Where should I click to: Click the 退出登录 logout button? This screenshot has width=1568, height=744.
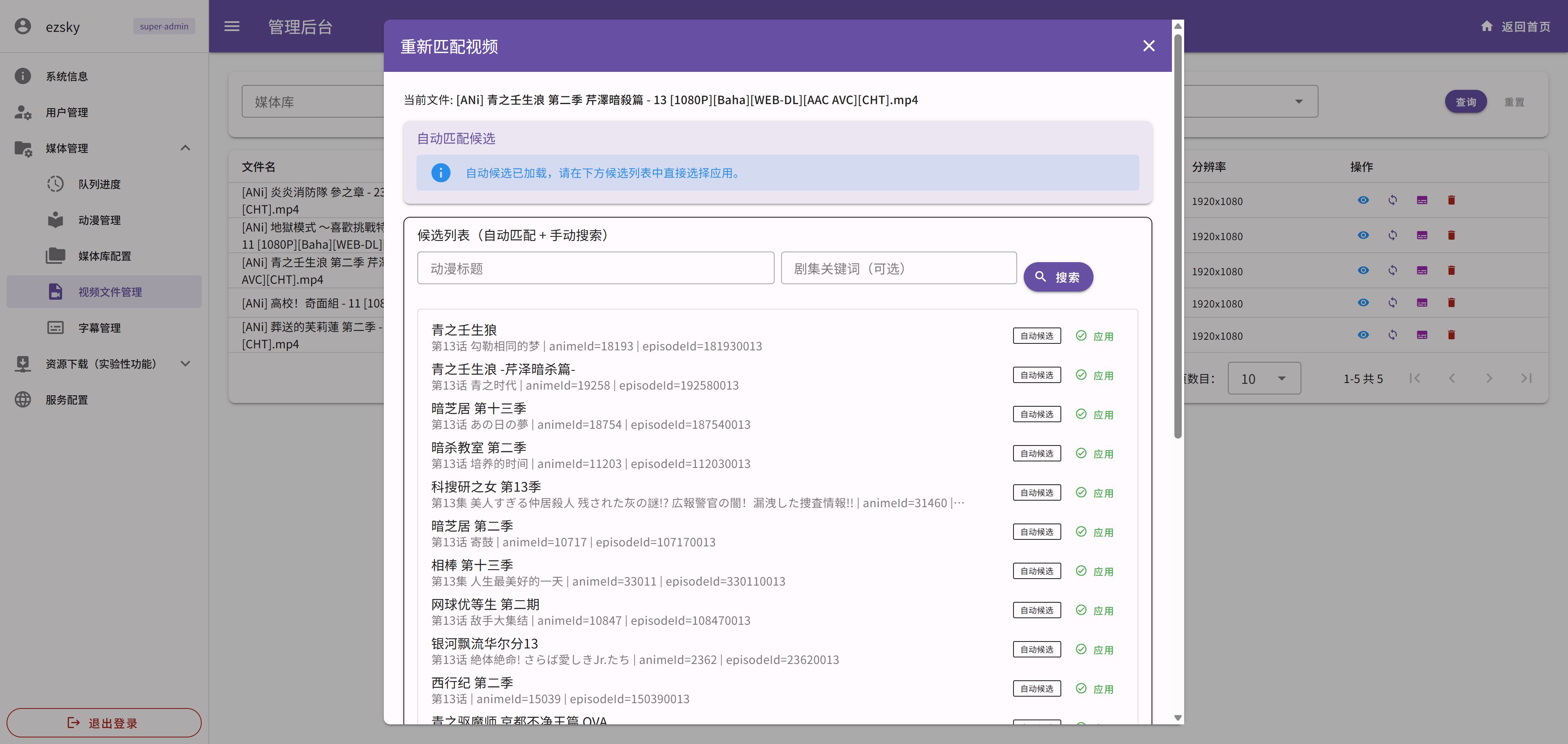click(103, 723)
